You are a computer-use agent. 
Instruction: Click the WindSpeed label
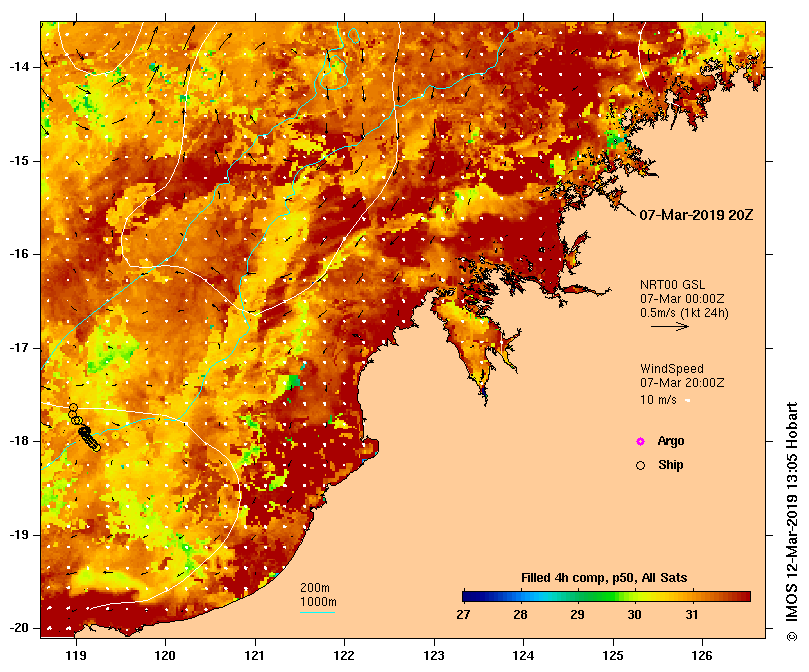(x=672, y=369)
